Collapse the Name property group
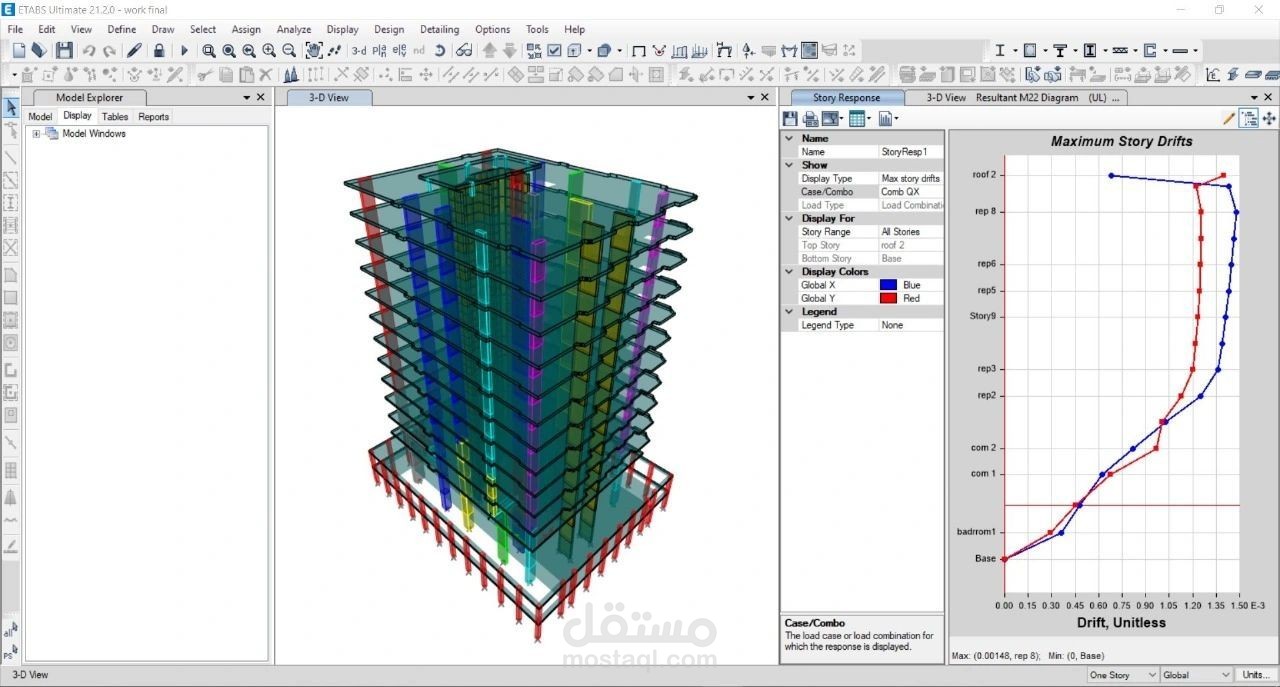 [789, 139]
